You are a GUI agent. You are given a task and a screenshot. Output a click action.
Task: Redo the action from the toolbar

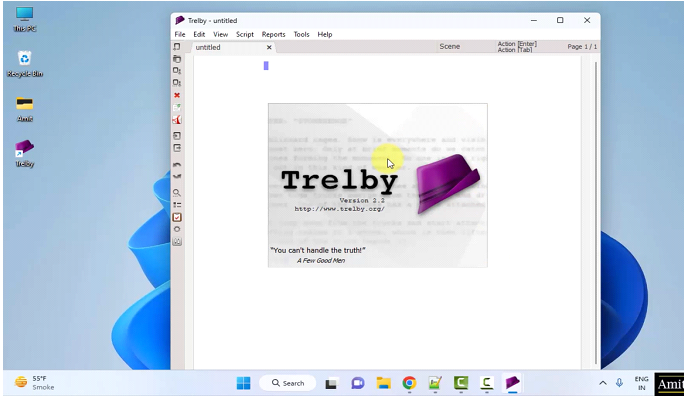point(177,176)
